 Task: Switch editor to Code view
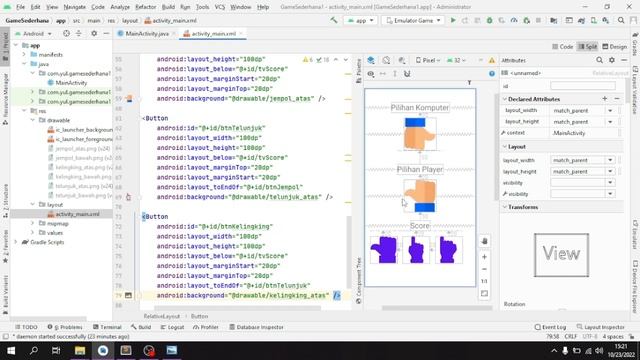click(563, 47)
